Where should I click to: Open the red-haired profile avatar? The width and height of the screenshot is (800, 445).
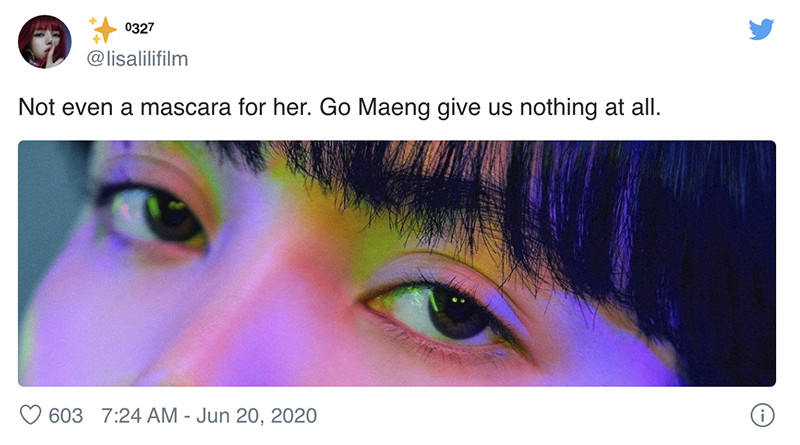44,42
